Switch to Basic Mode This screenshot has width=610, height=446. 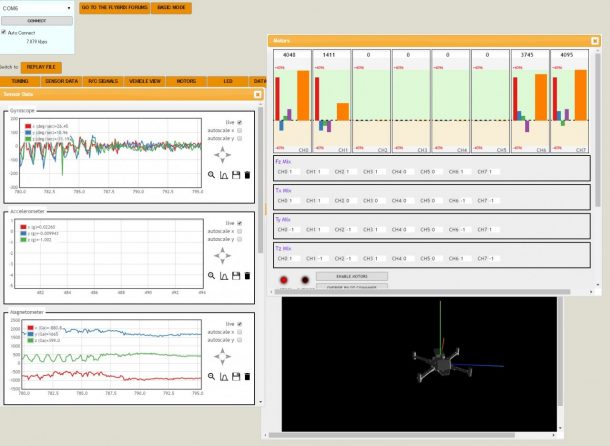[x=171, y=8]
